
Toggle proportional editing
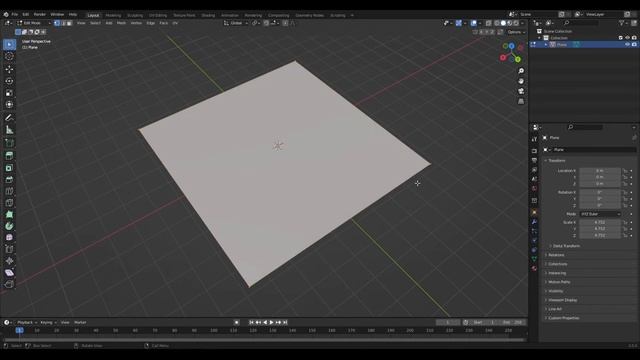click(285, 23)
